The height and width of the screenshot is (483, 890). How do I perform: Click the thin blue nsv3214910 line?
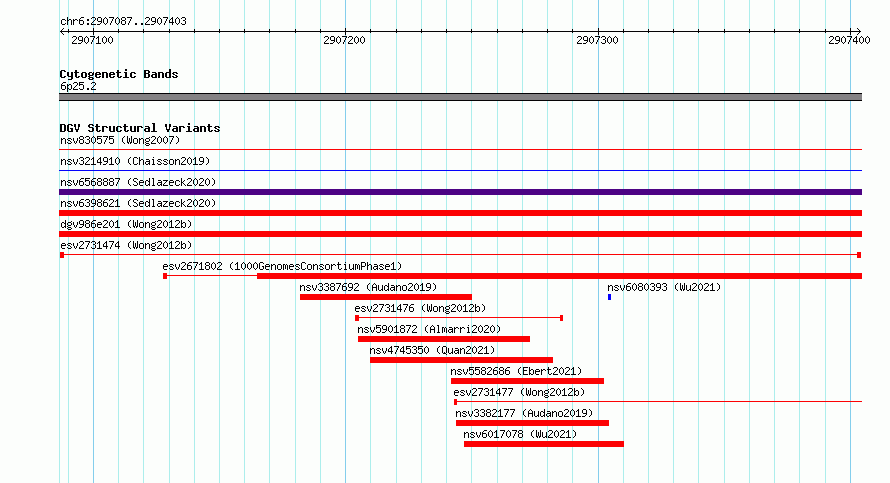pyautogui.click(x=460, y=170)
